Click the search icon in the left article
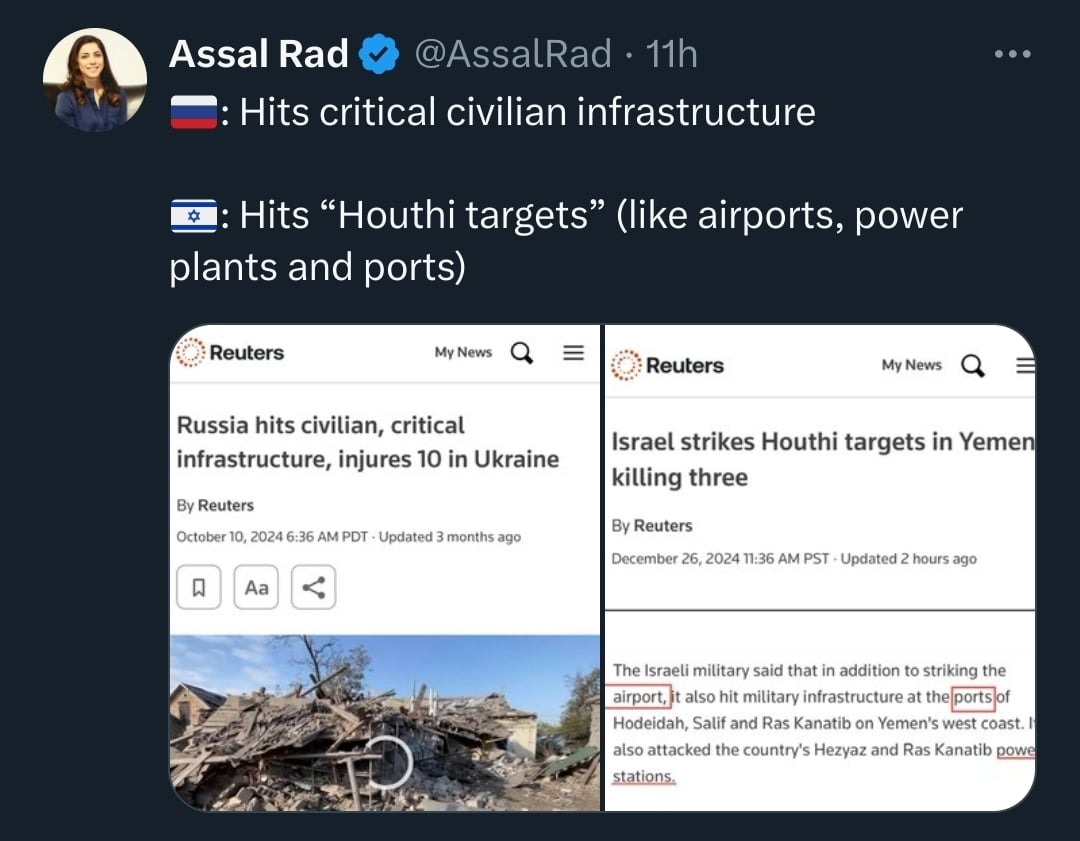Screen dimensions: 1080x841 (x=522, y=352)
